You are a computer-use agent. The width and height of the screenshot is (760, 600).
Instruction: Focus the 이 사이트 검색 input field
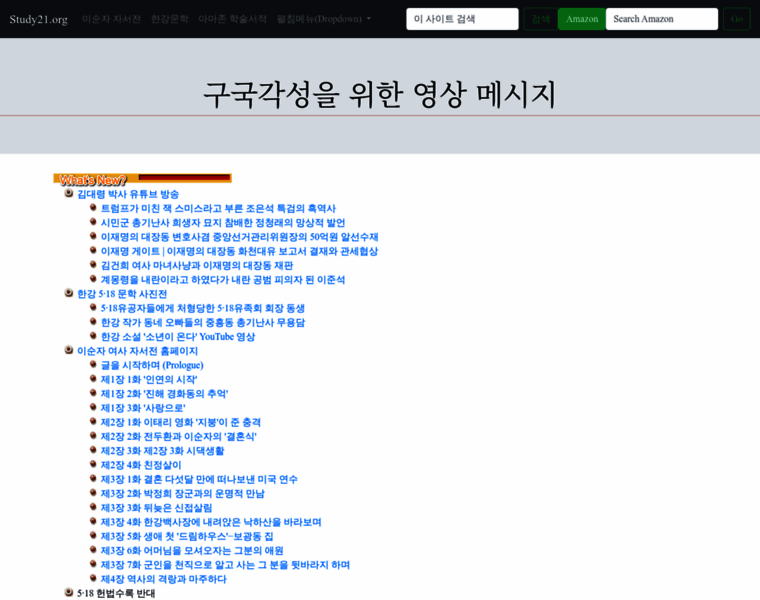click(x=462, y=19)
